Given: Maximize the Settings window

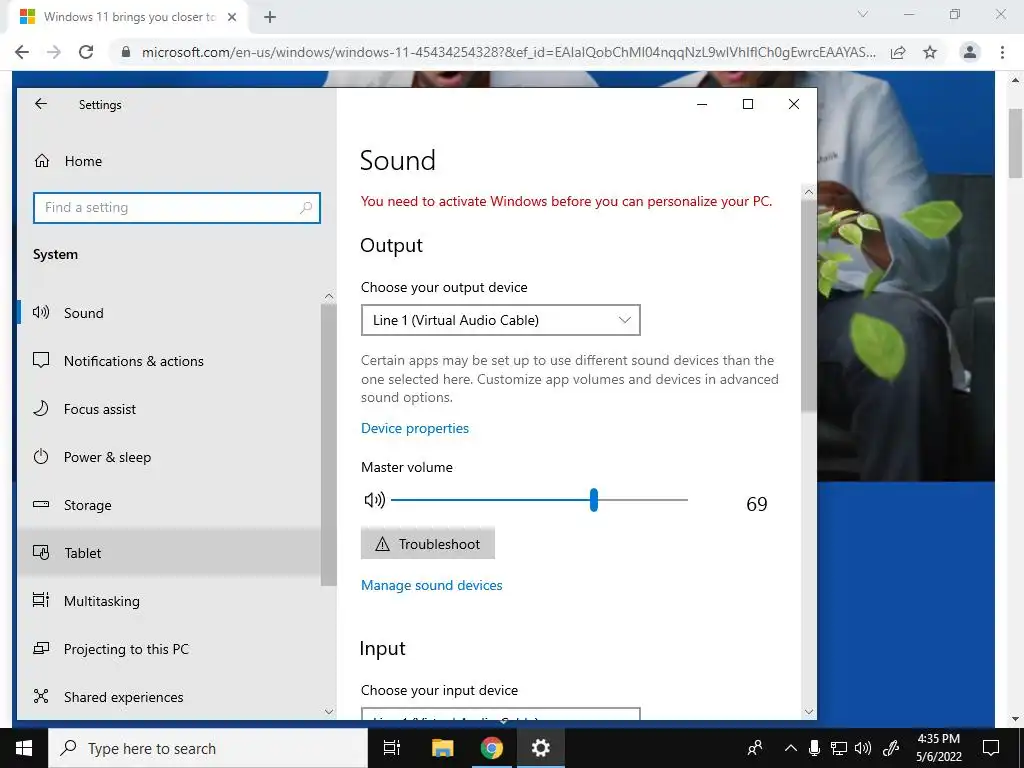Looking at the screenshot, I should click(x=748, y=104).
